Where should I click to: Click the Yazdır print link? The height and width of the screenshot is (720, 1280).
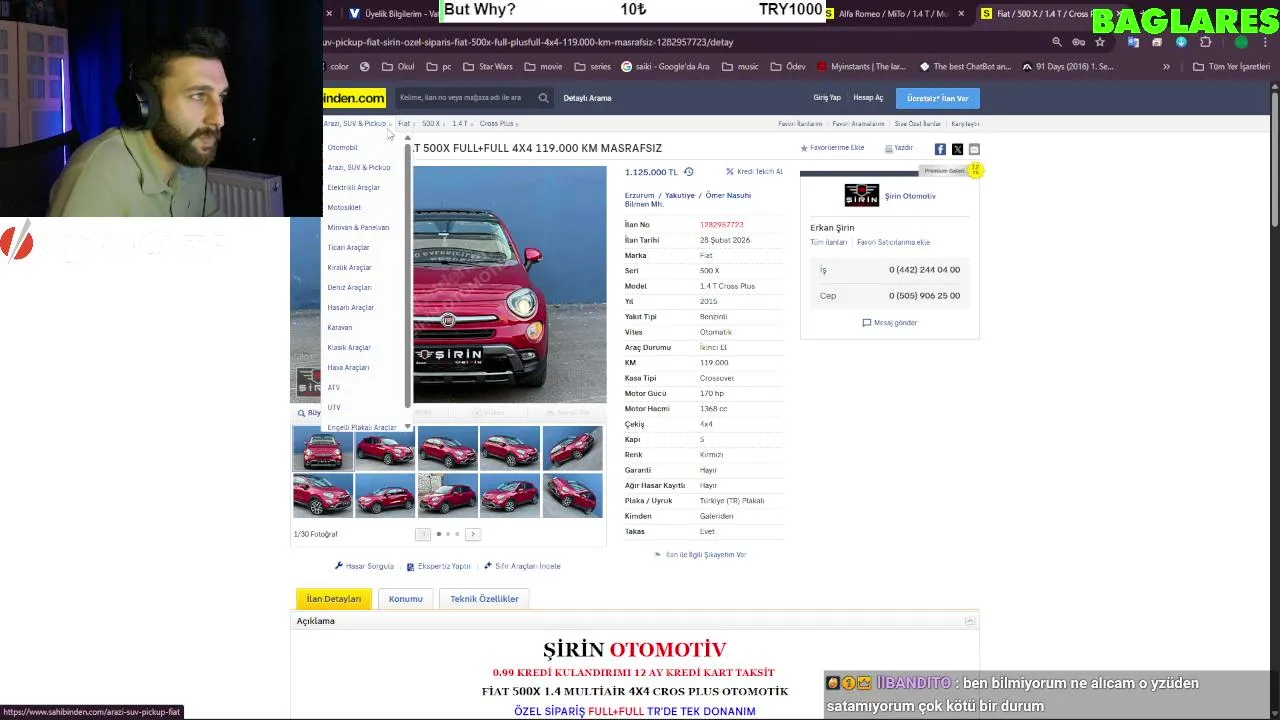pos(899,148)
